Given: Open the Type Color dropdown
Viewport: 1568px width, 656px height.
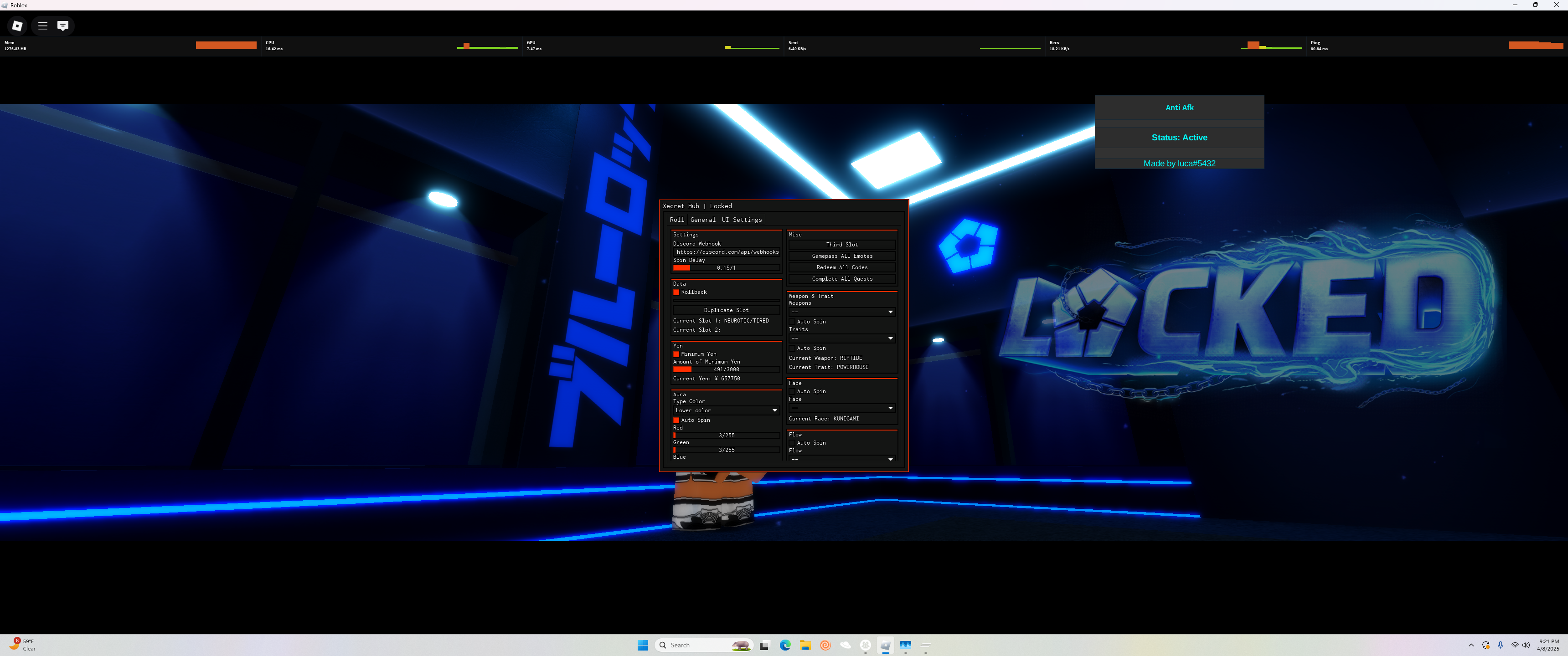Looking at the screenshot, I should [726, 411].
